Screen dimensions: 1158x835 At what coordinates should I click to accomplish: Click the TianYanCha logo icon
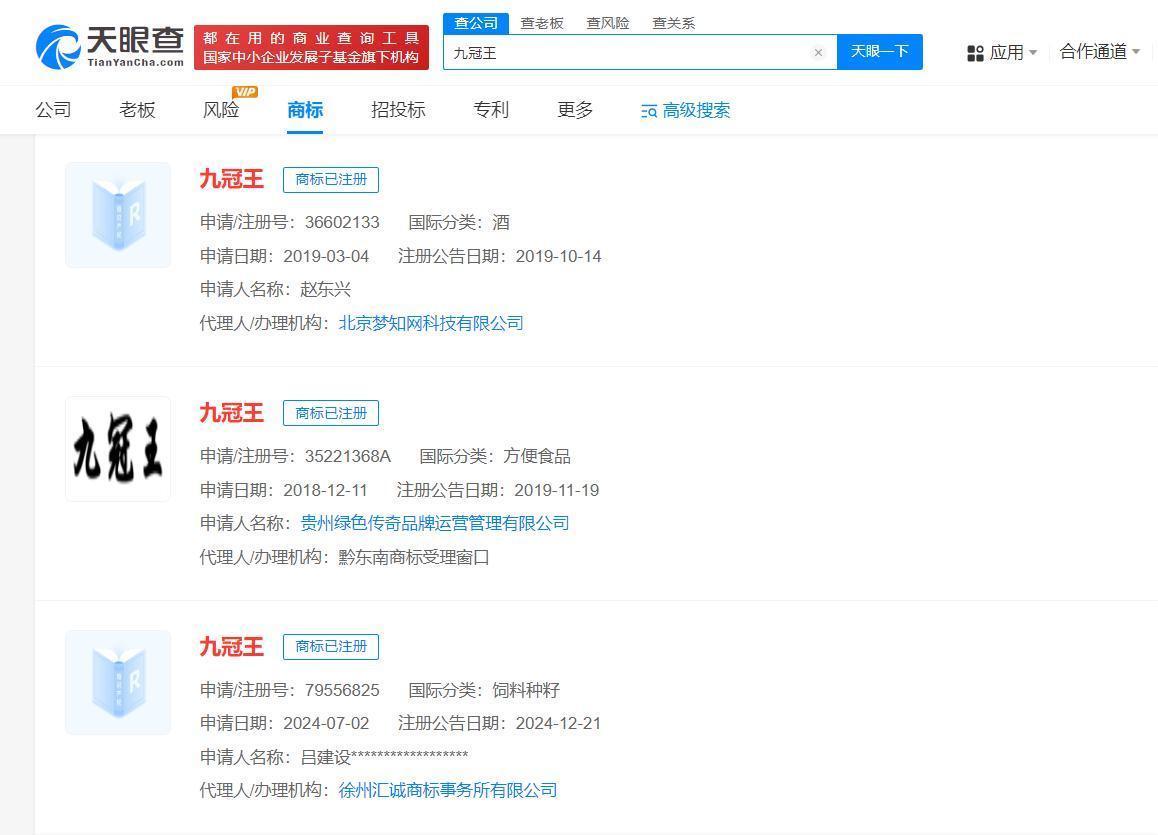click(x=59, y=46)
